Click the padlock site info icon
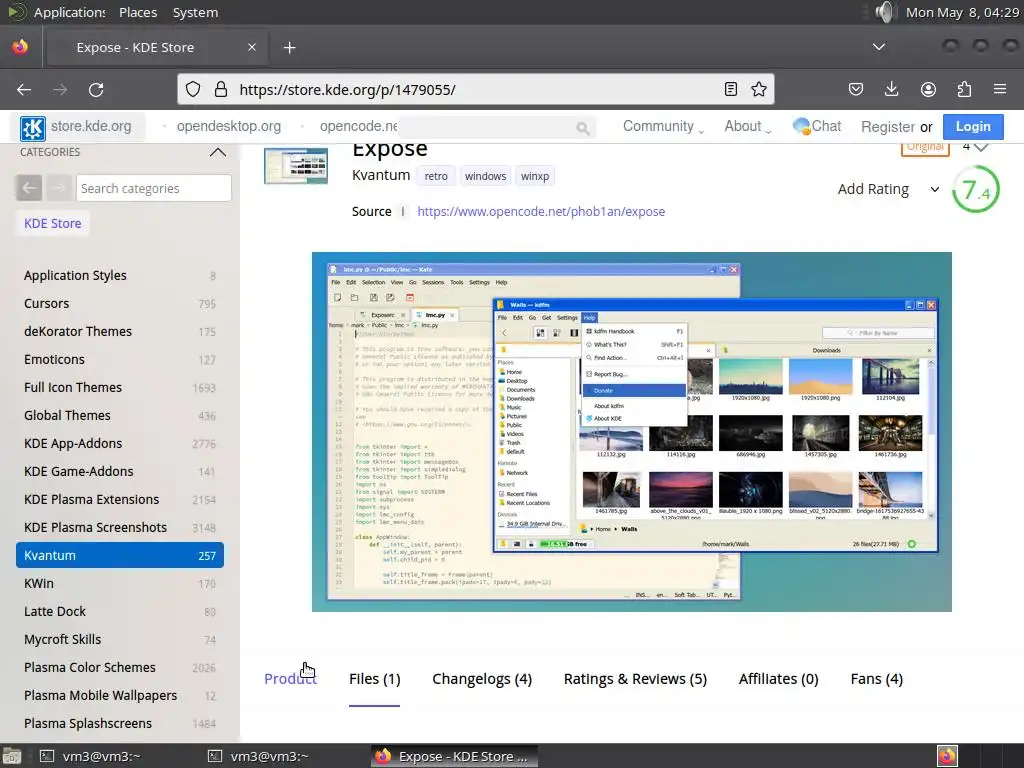Screen dimensions: 1024x768 221,89
